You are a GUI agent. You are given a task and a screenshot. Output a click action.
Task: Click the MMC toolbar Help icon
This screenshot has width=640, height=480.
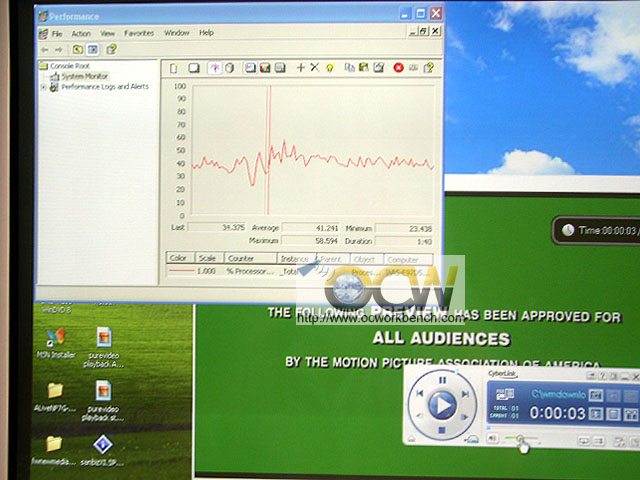click(111, 49)
